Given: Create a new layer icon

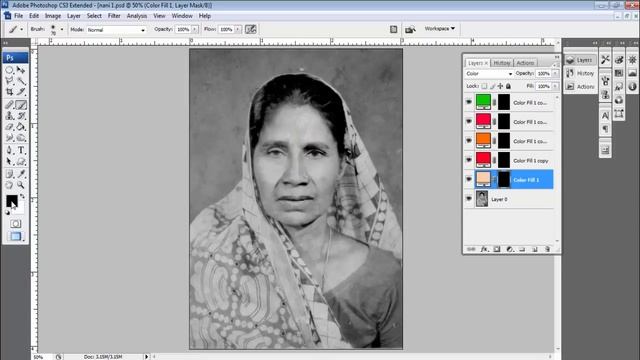Looking at the screenshot, I should (535, 249).
